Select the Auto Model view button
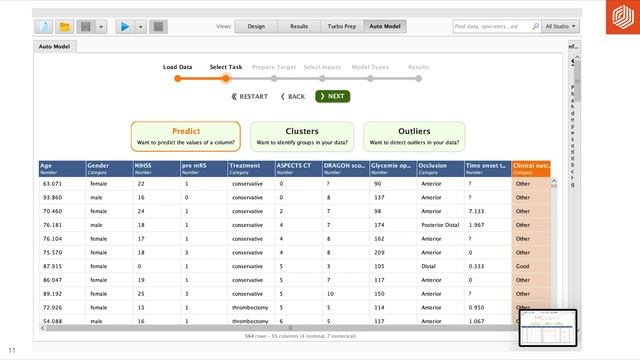Viewport: 640px width, 360px height. (385, 26)
